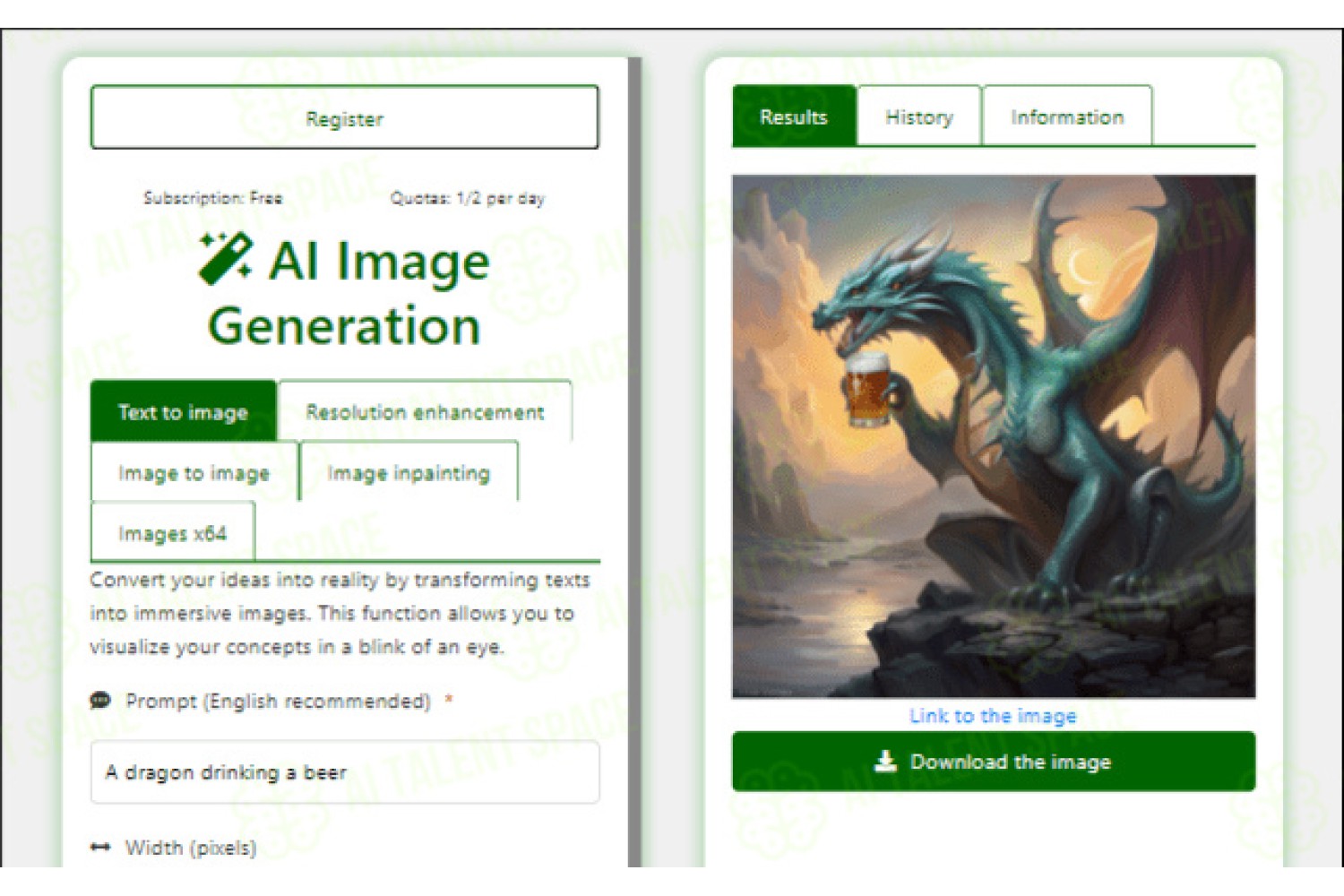
Task: Select the Text to image tab
Action: pyautogui.click(x=184, y=411)
